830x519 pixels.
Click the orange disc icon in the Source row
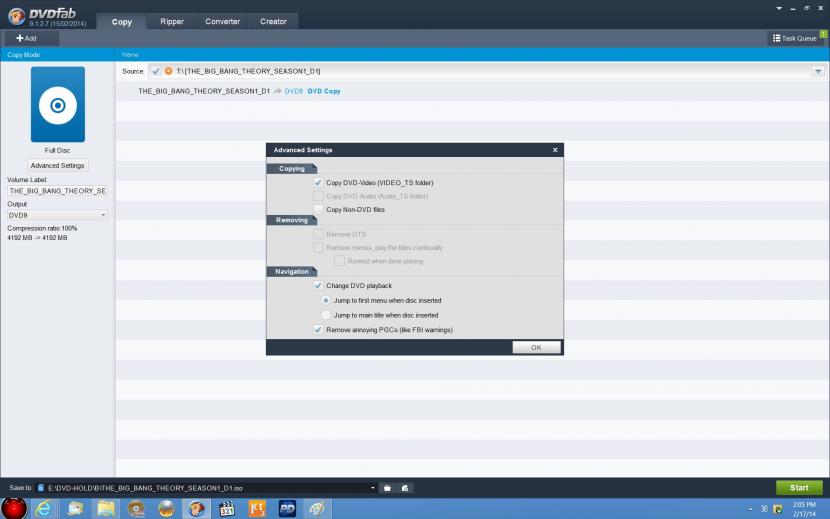[x=168, y=71]
